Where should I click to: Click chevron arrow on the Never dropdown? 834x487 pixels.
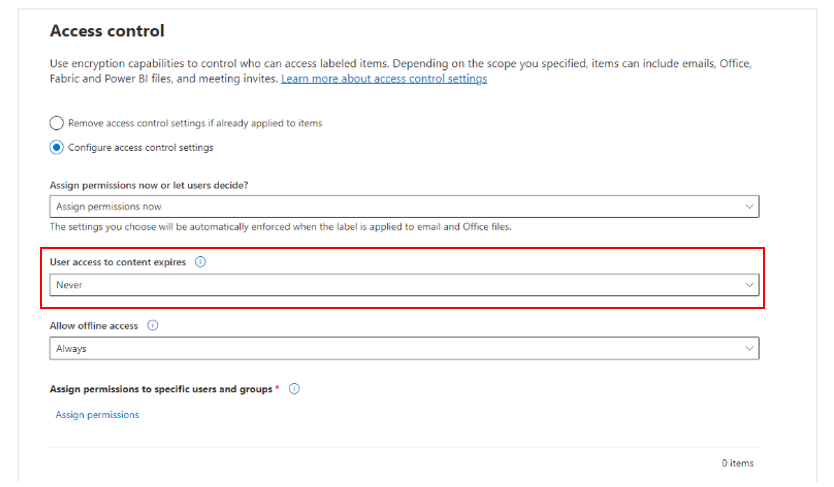coord(749,285)
